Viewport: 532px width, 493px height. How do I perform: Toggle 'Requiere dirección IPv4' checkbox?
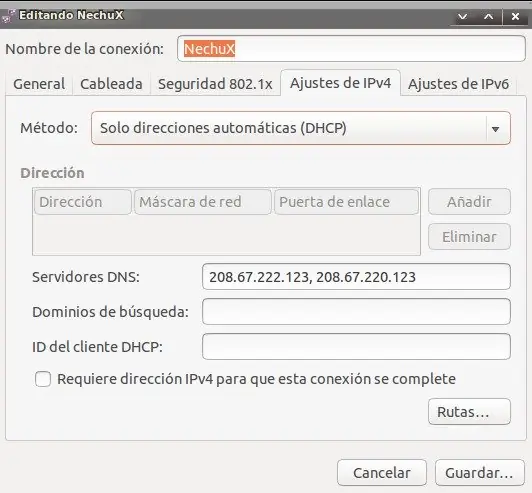click(x=43, y=379)
